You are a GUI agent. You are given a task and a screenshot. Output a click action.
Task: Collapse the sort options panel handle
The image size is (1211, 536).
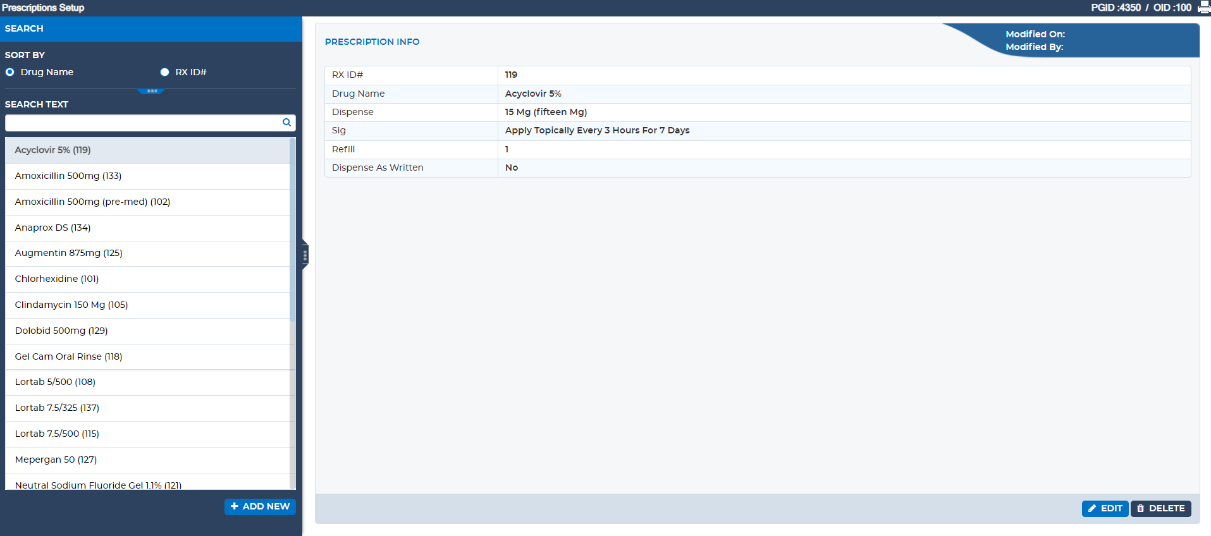[151, 91]
